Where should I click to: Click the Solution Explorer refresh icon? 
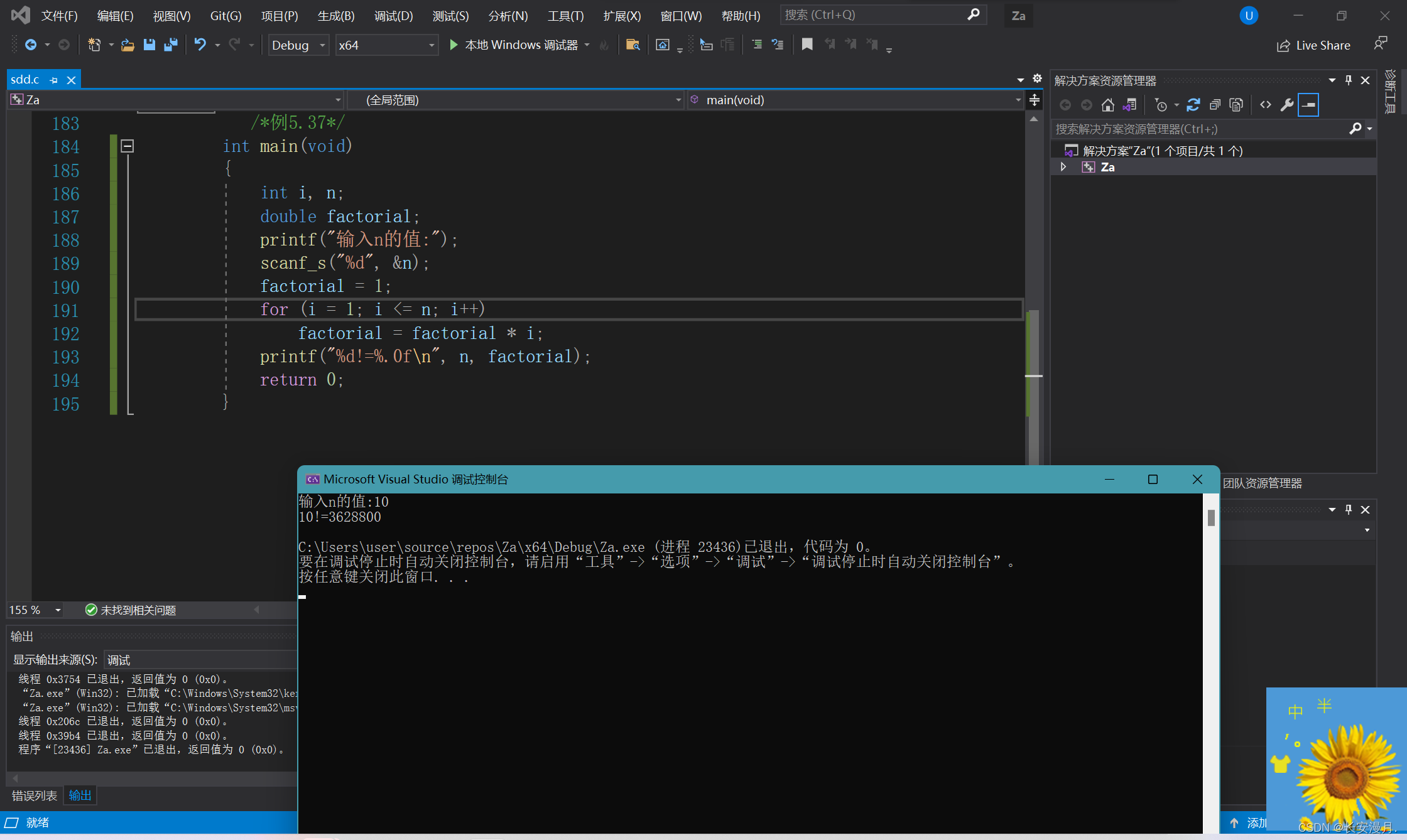1193,105
